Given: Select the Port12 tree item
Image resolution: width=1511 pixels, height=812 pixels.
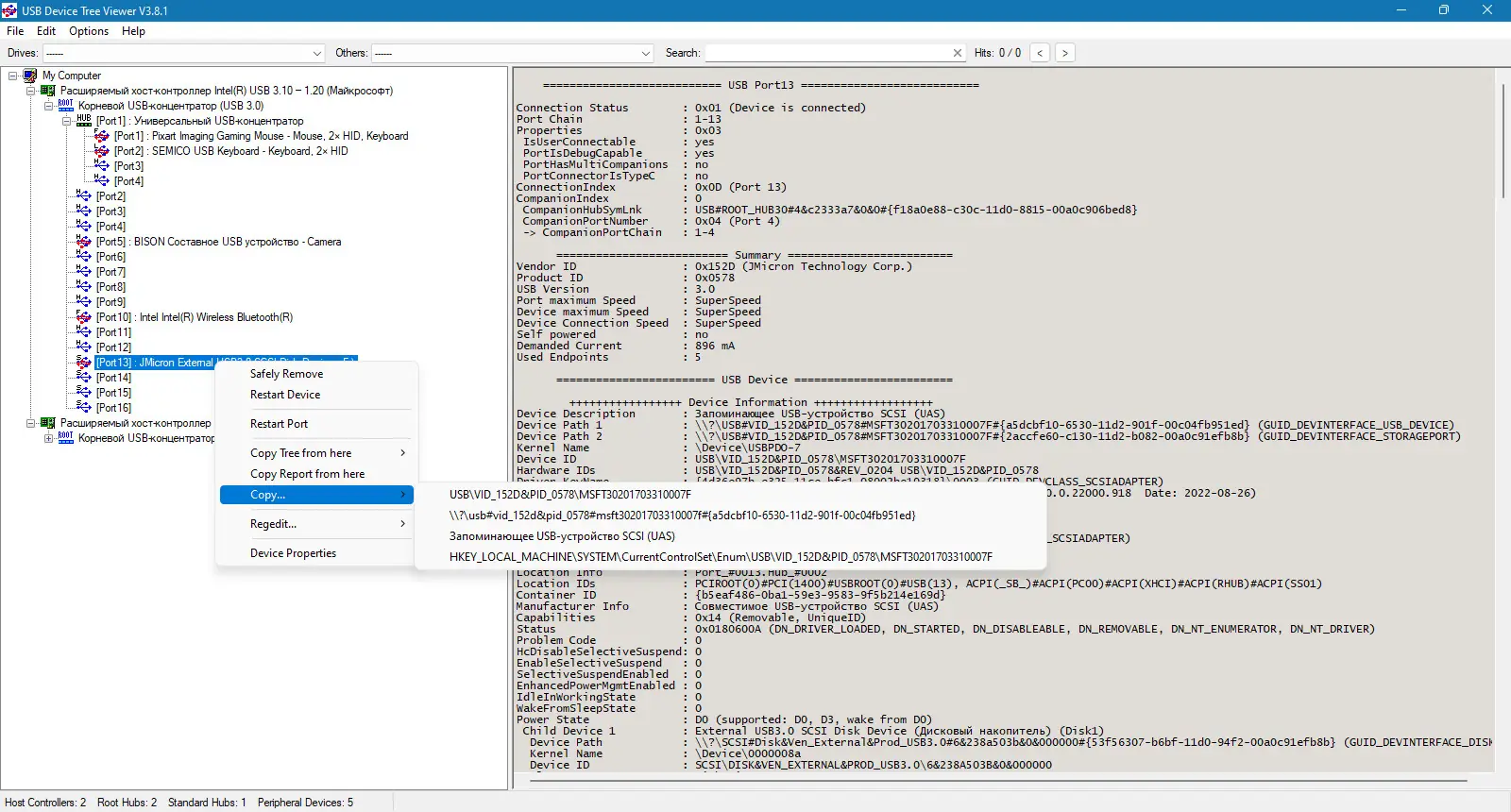Looking at the screenshot, I should tap(113, 347).
